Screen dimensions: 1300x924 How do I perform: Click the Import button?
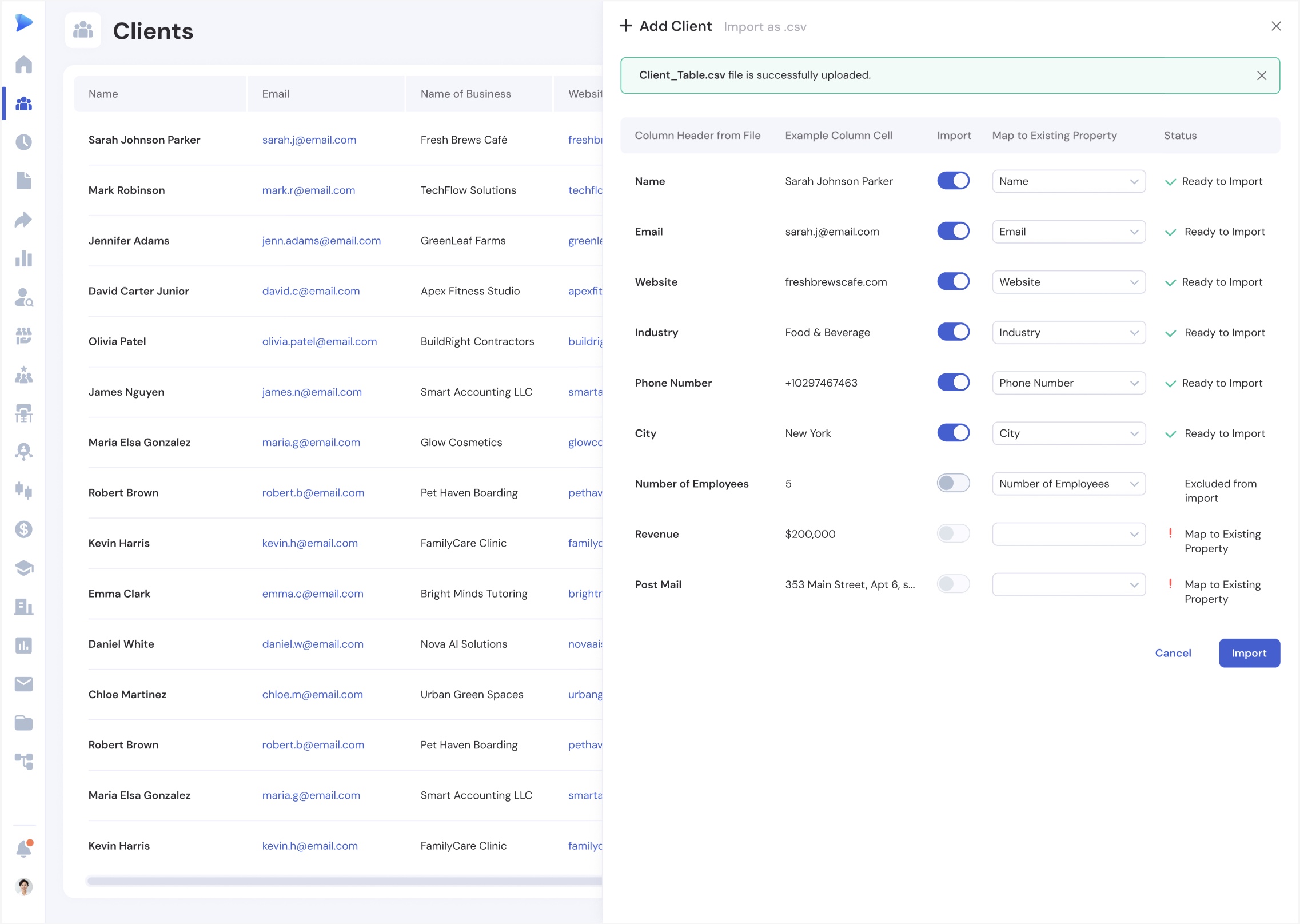tap(1249, 653)
